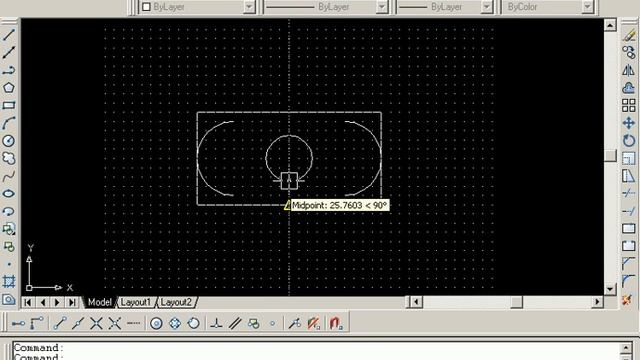The width and height of the screenshot is (640, 360).
Task: Activate the Snap to Nearest icon
Action: click(295, 324)
